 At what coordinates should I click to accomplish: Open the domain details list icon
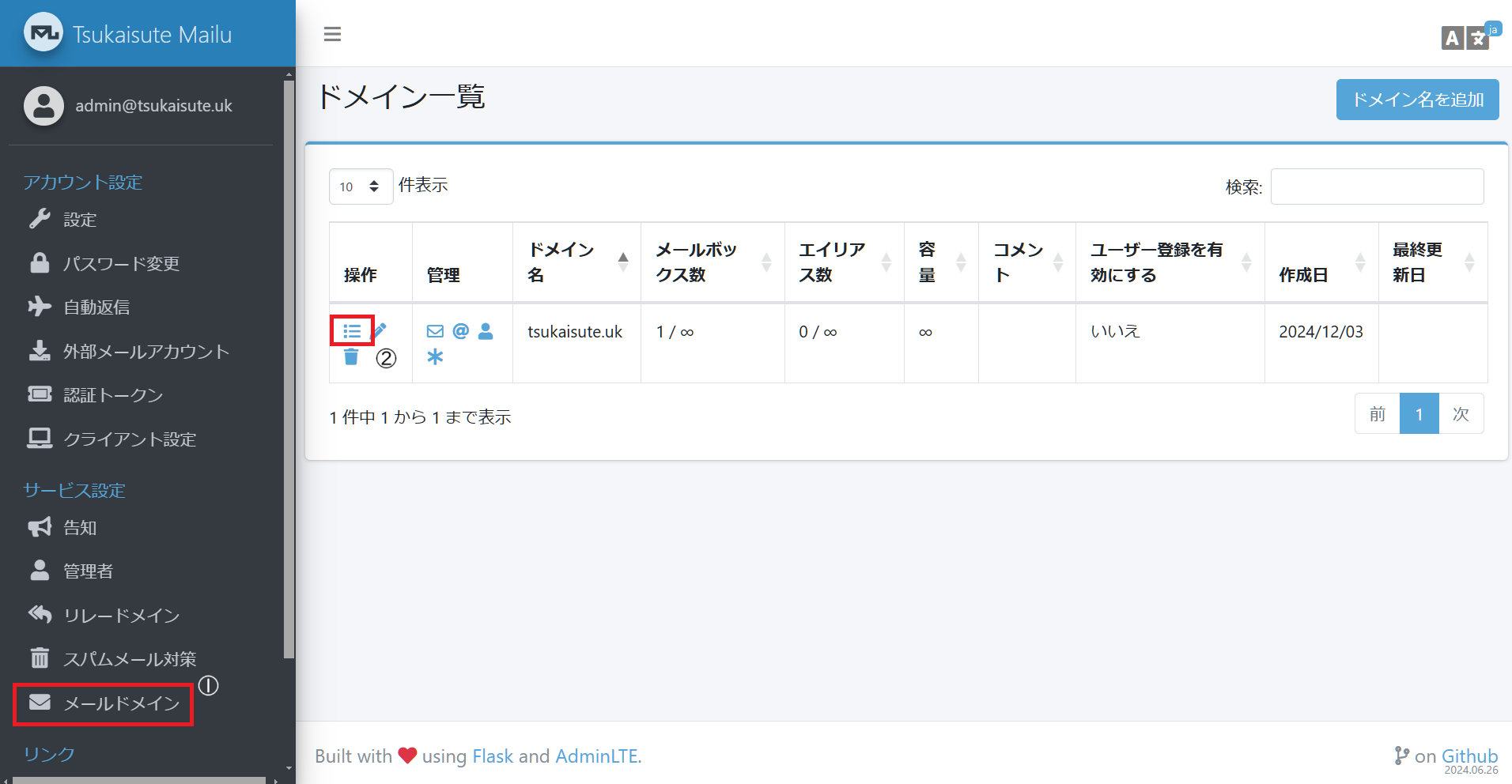click(352, 331)
